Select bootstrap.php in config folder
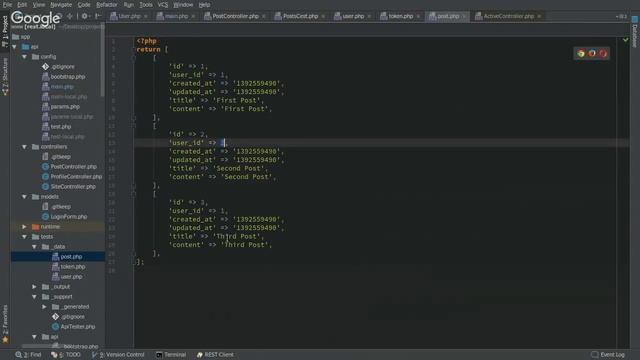This screenshot has height=360, width=640. [64, 77]
